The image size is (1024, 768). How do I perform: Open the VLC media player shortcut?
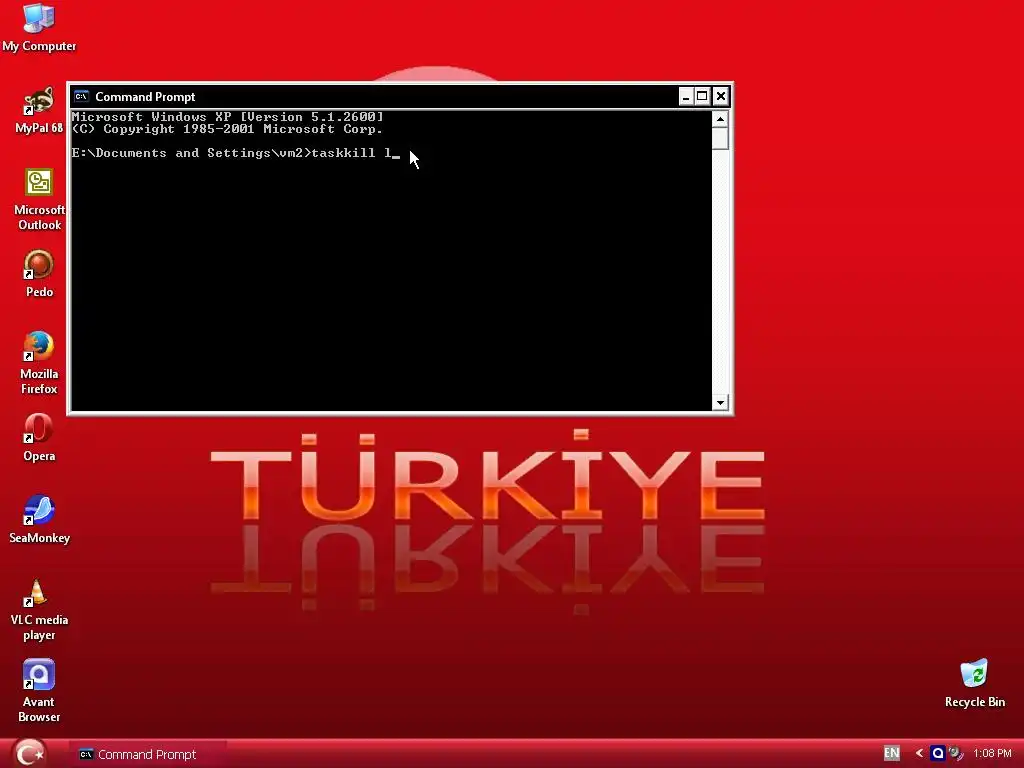[39, 610]
